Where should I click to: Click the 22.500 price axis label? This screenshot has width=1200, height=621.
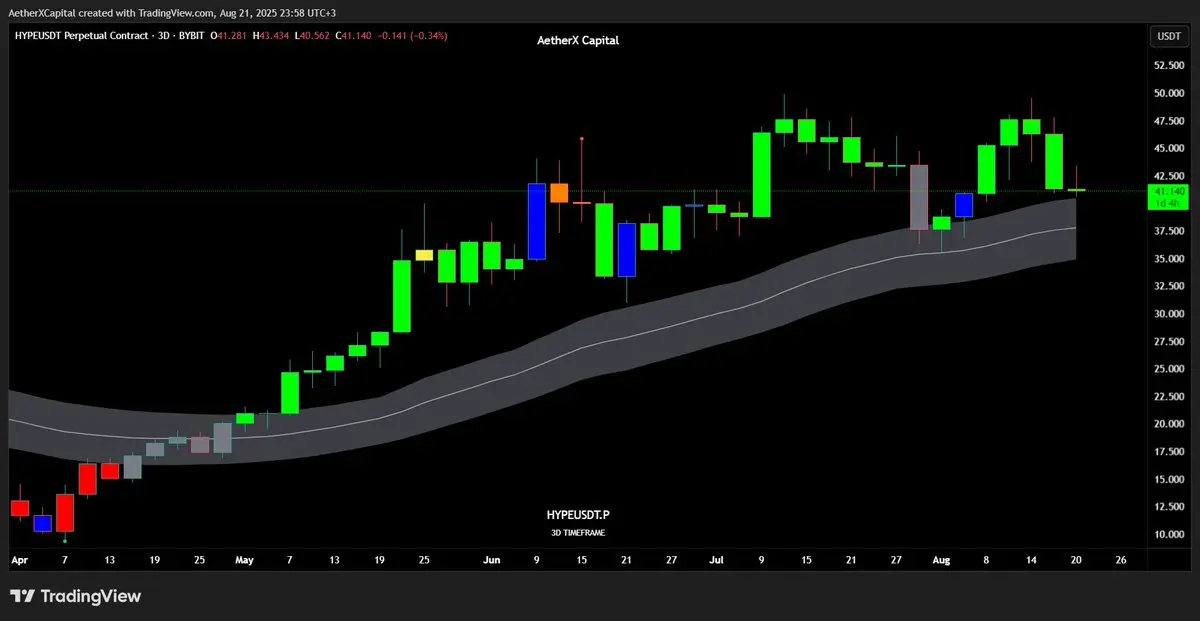(x=1169, y=396)
